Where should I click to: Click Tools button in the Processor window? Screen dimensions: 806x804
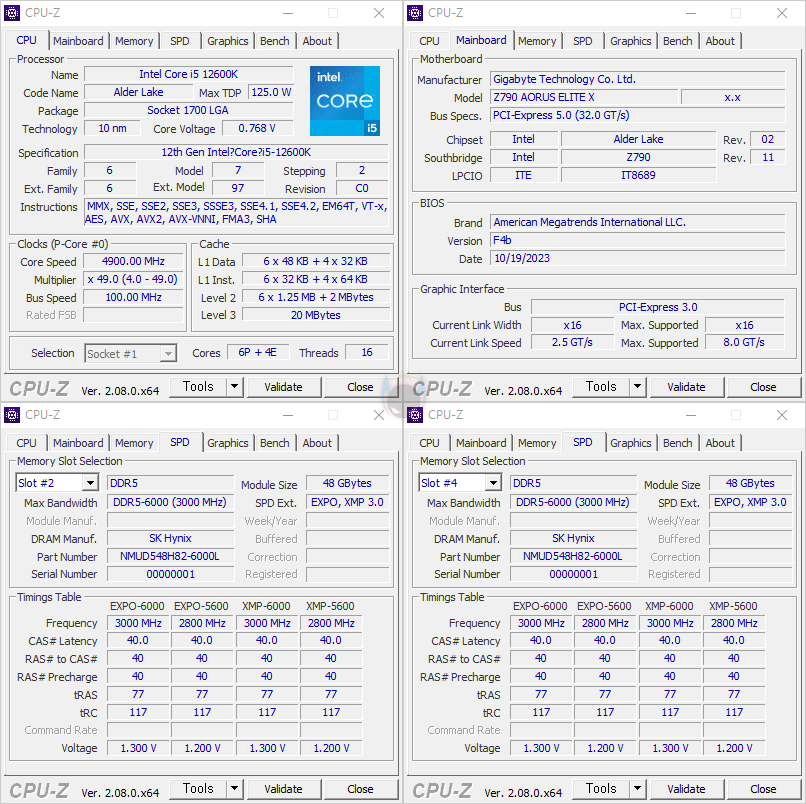[x=198, y=387]
